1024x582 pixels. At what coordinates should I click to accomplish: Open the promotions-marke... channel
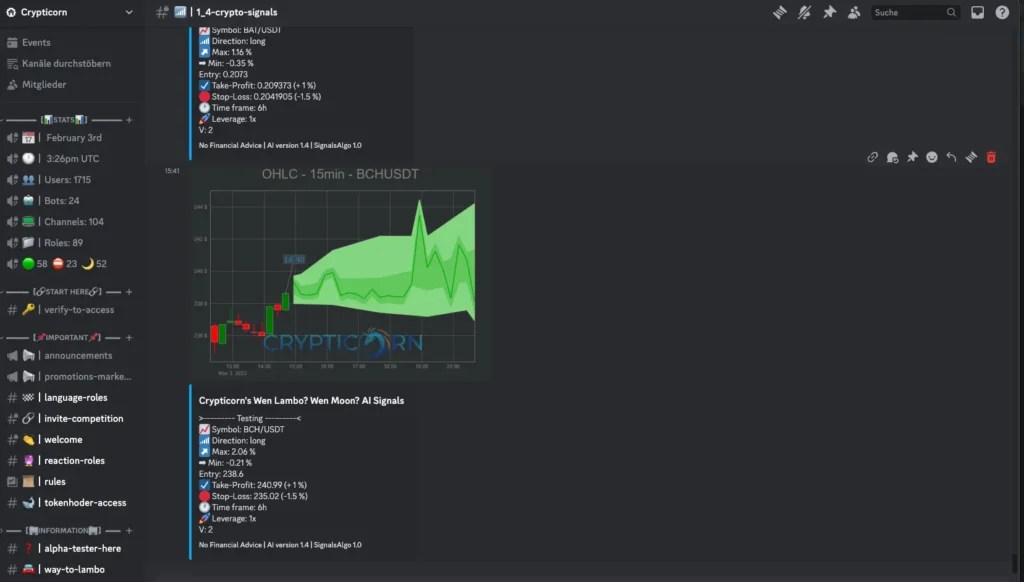[69, 376]
